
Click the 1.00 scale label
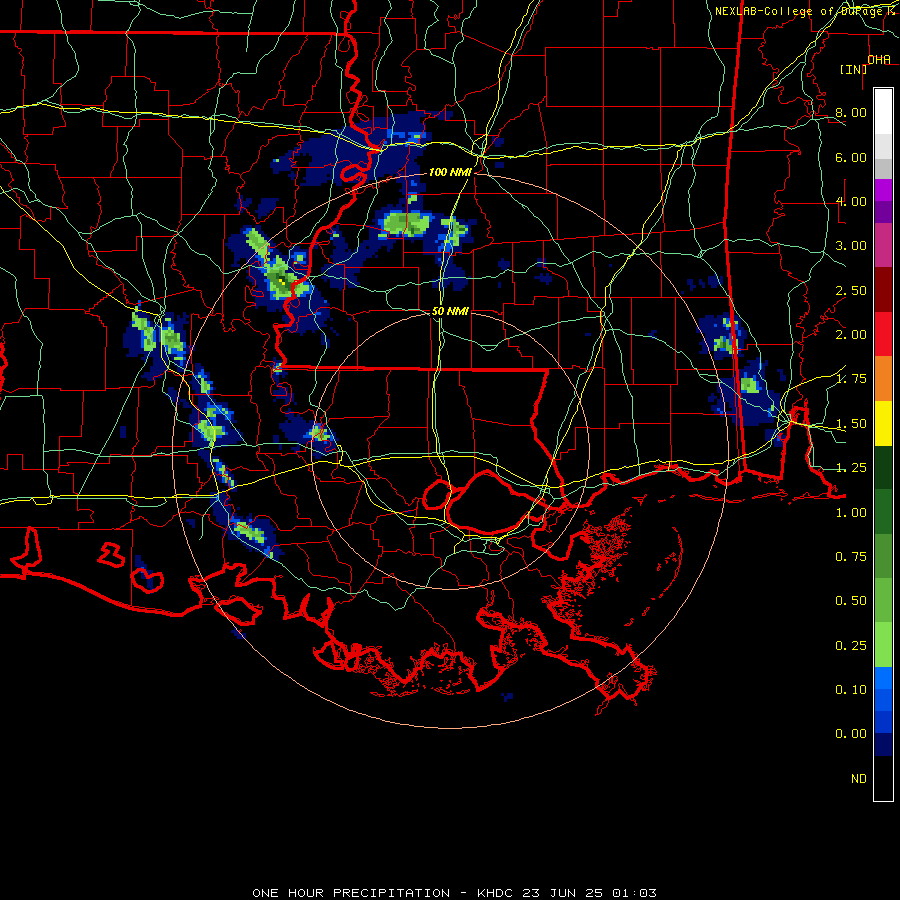point(851,513)
